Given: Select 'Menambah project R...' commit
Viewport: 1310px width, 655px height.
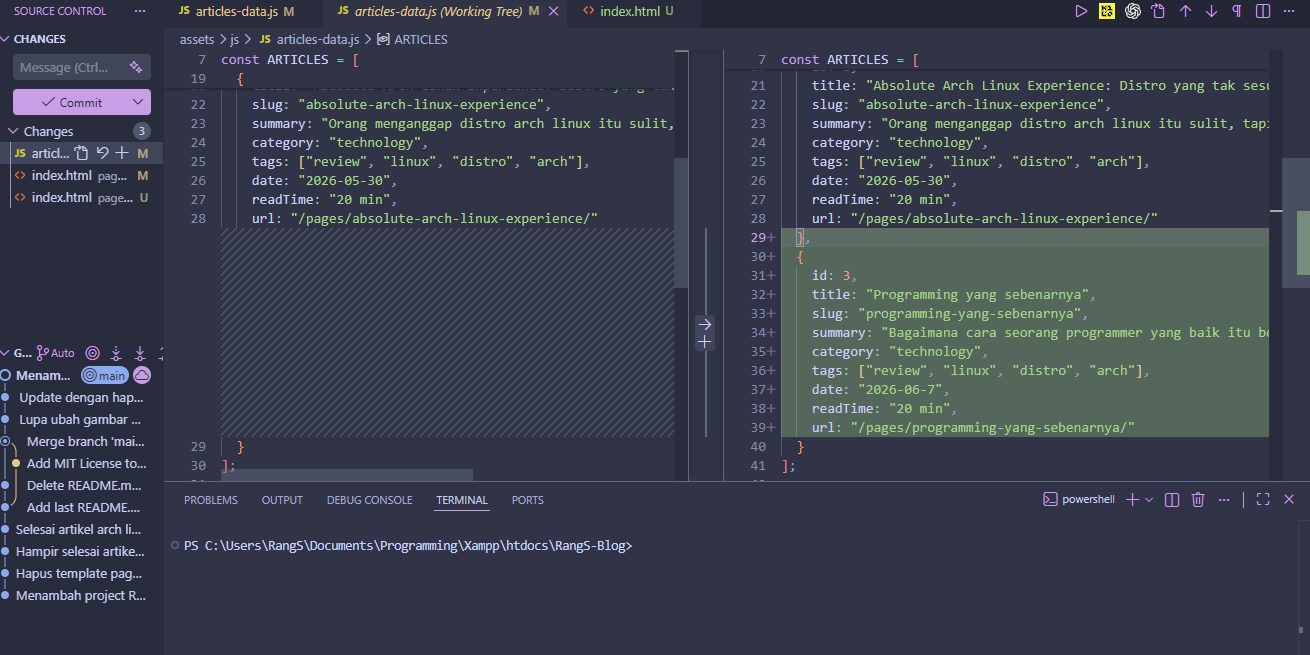Looking at the screenshot, I should [82, 595].
